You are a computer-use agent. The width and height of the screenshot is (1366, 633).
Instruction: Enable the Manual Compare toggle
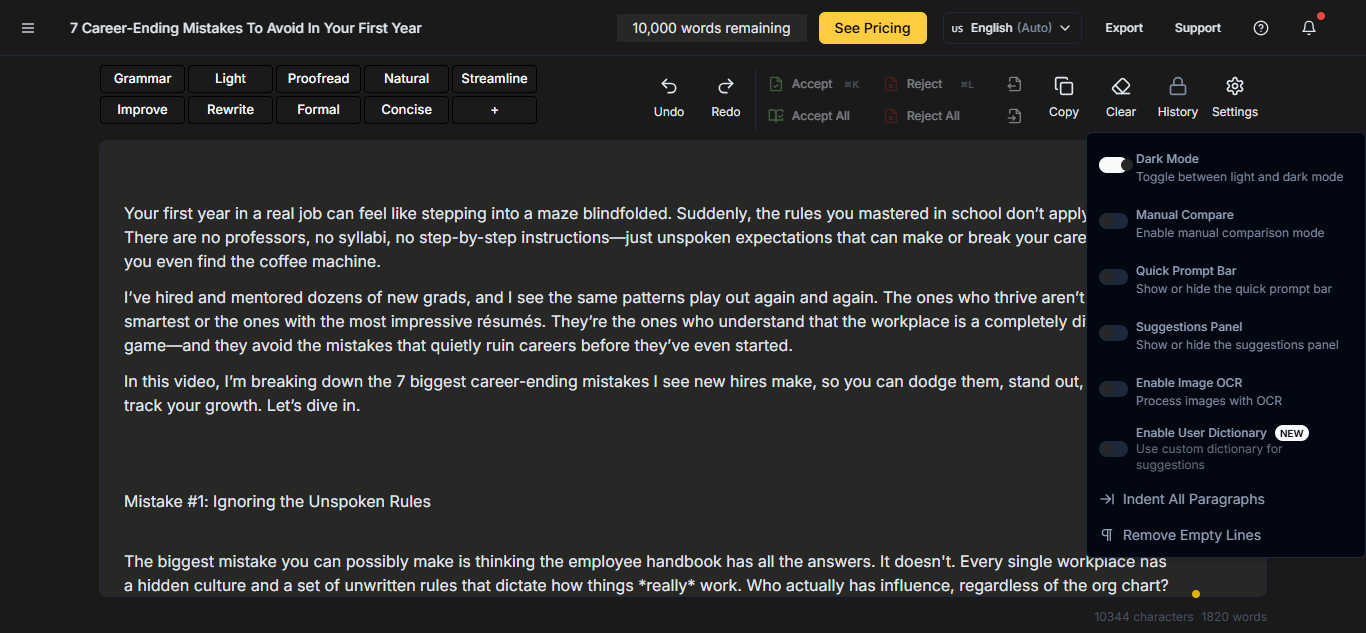pos(1114,221)
